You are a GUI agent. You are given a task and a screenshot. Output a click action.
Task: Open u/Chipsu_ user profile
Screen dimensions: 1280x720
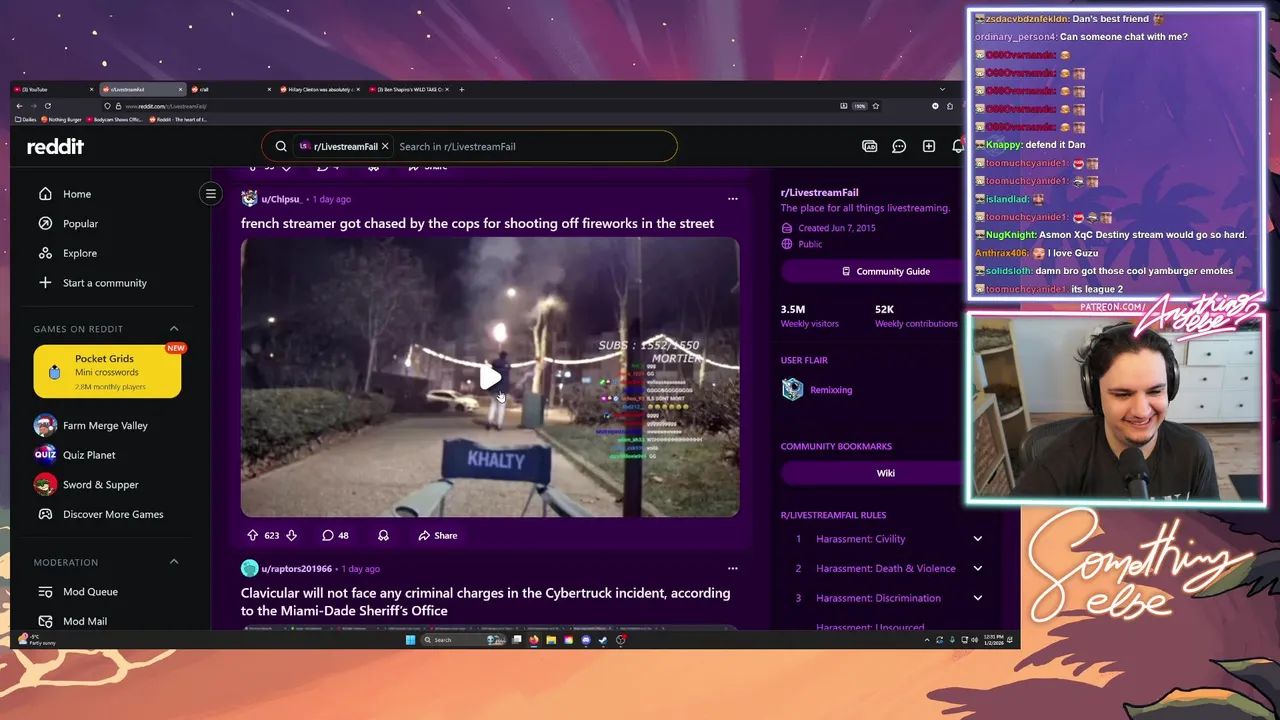coord(281,199)
